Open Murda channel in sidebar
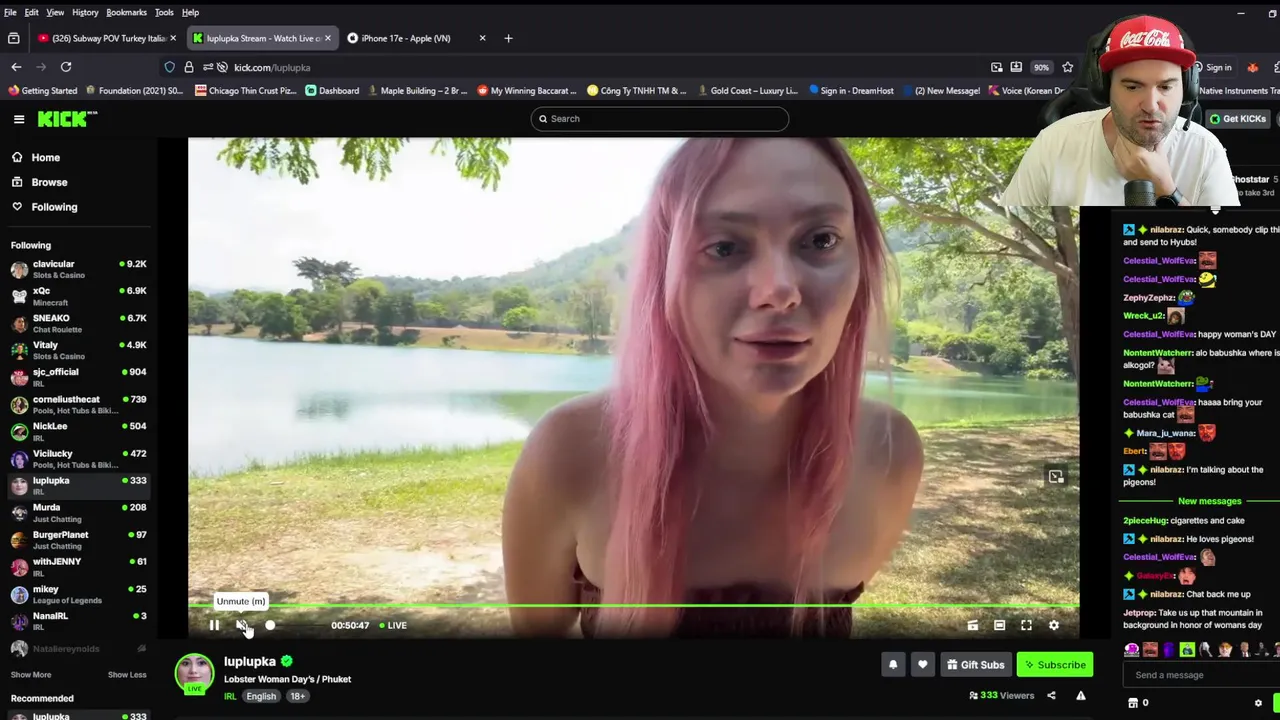 pos(78,512)
